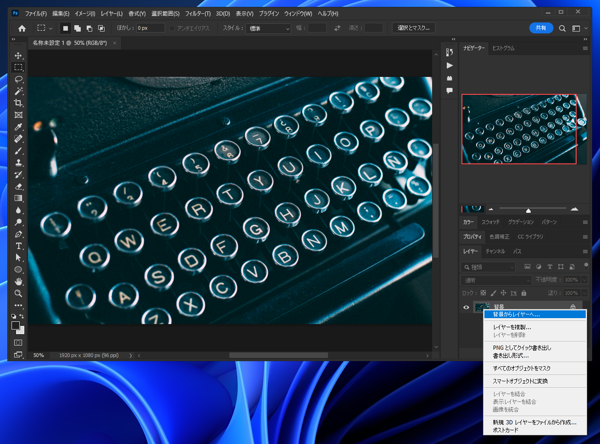Select the Hand tool
This screenshot has height=444, width=600.
pyautogui.click(x=18, y=281)
